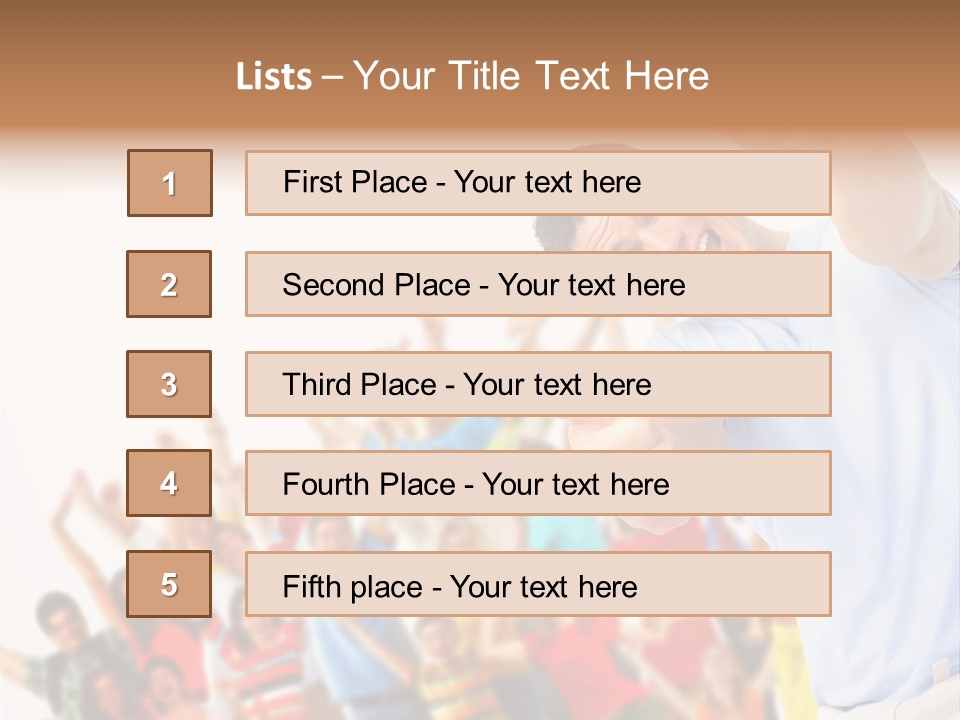Image resolution: width=960 pixels, height=720 pixels.
Task: Click the number 1 box
Action: [170, 183]
